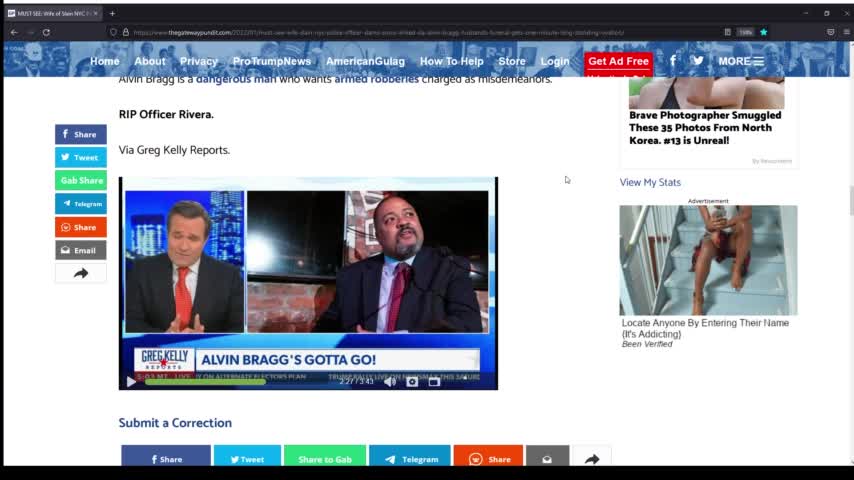Click the bottom email envelope icon

[x=547, y=457]
